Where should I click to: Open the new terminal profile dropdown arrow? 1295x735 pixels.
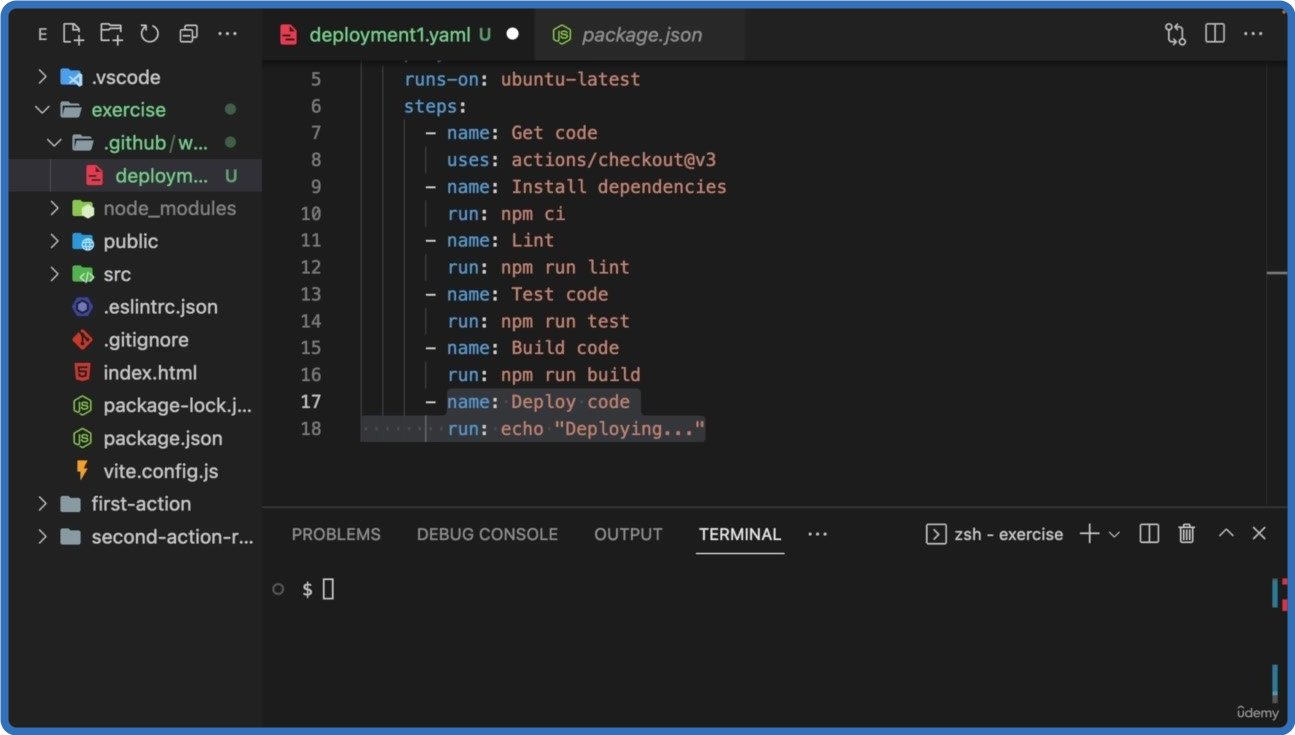[1114, 534]
